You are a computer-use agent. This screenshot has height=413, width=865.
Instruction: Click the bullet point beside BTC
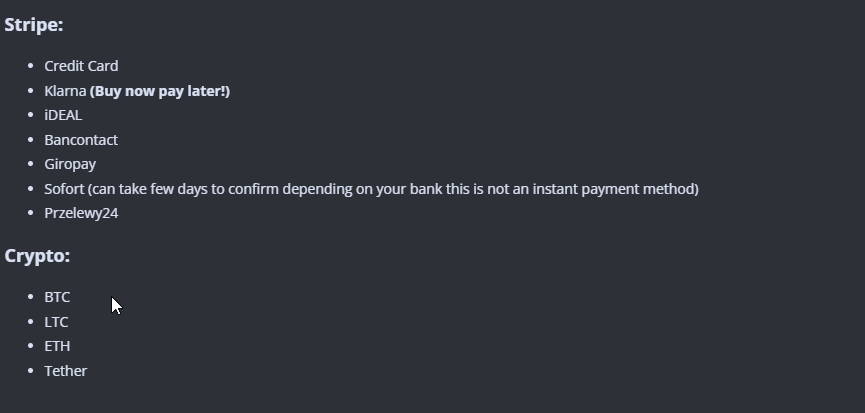[x=30, y=297]
